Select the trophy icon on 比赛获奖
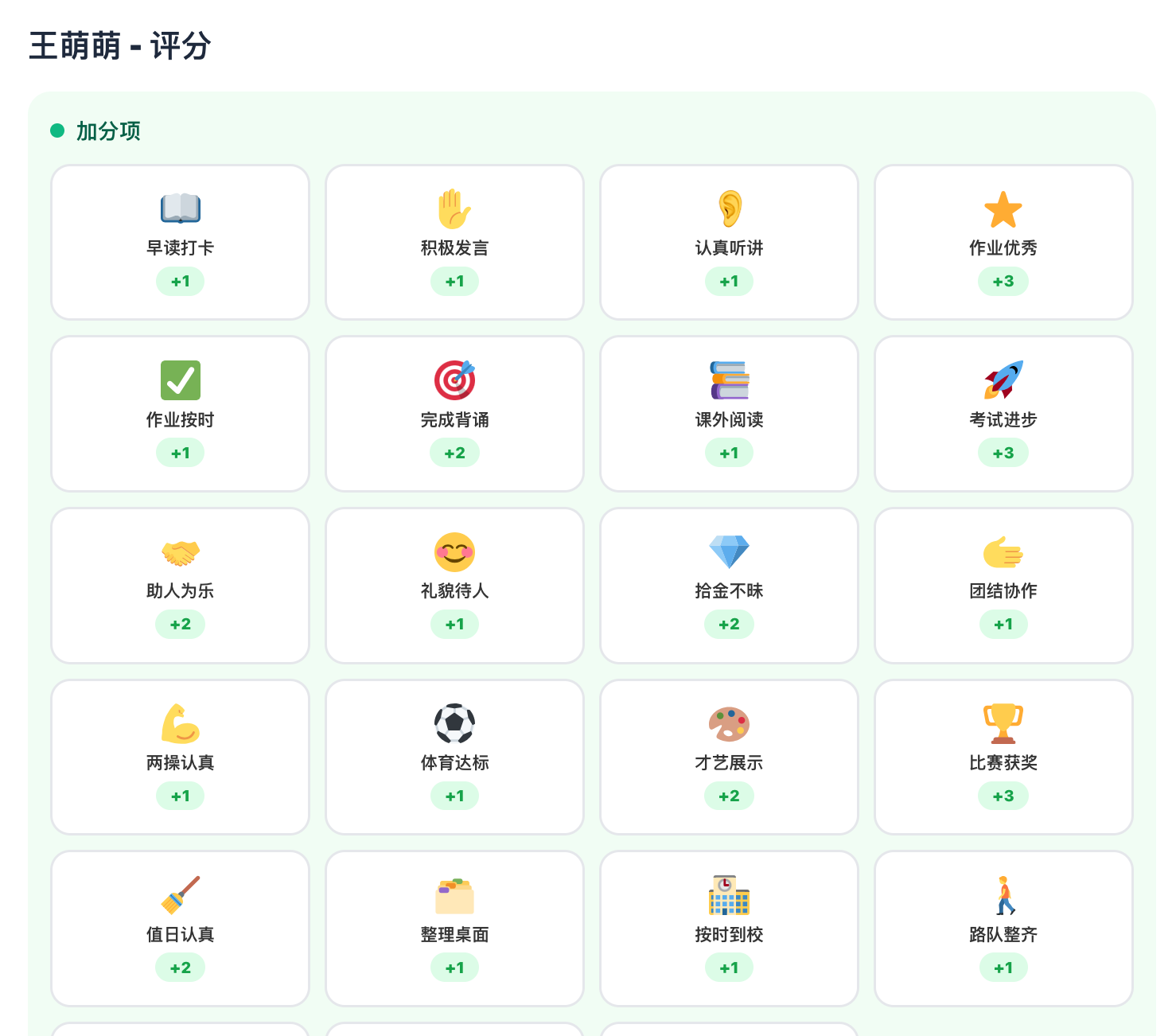Screen dimensions: 1176x1036 [1003, 722]
